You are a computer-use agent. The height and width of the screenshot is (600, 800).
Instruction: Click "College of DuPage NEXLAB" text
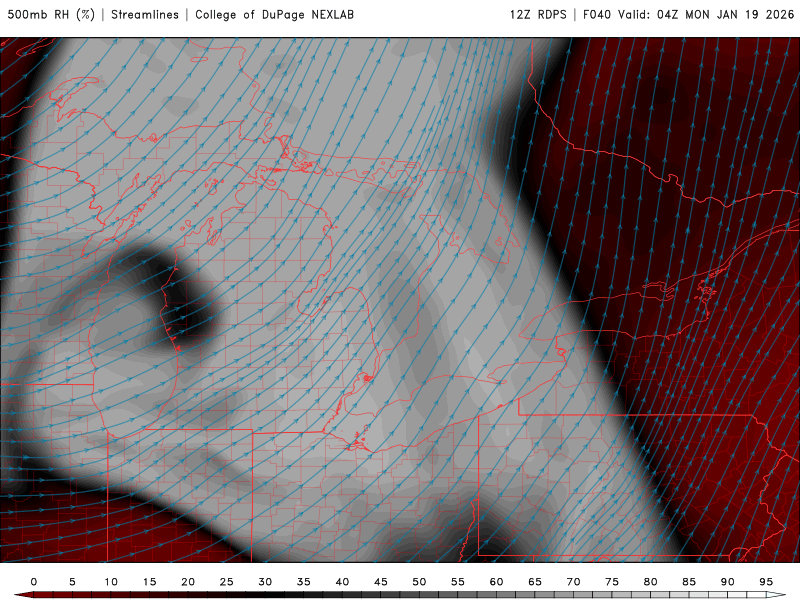274,15
